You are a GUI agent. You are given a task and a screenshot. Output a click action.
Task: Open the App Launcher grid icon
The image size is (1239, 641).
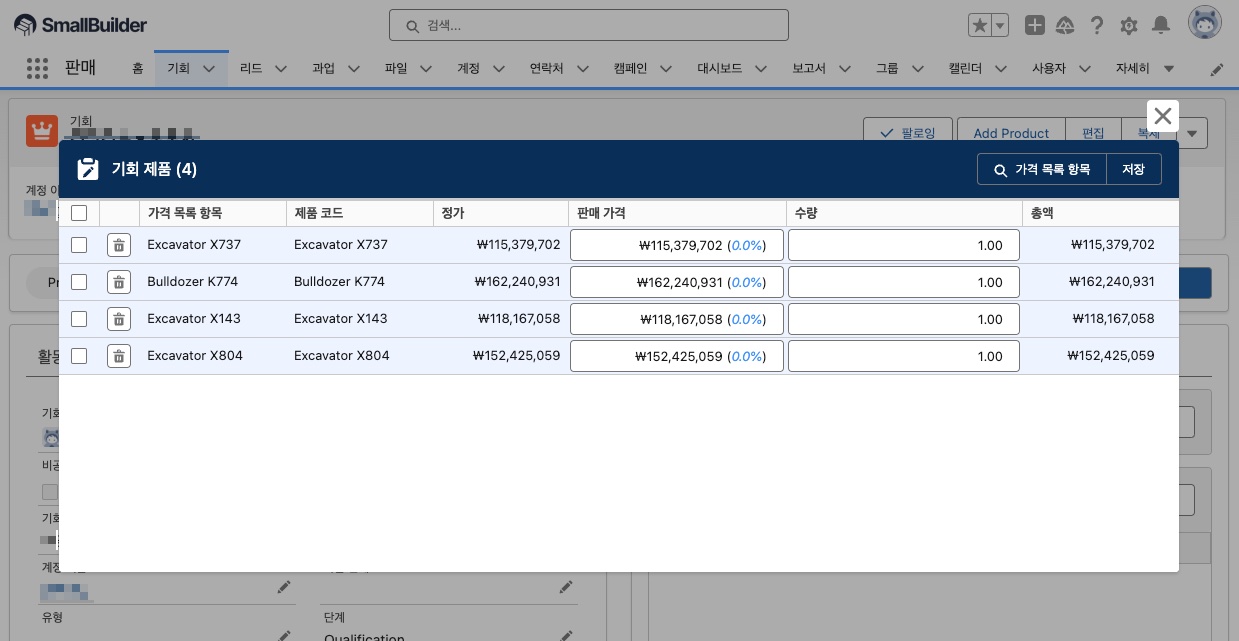[x=37, y=68]
